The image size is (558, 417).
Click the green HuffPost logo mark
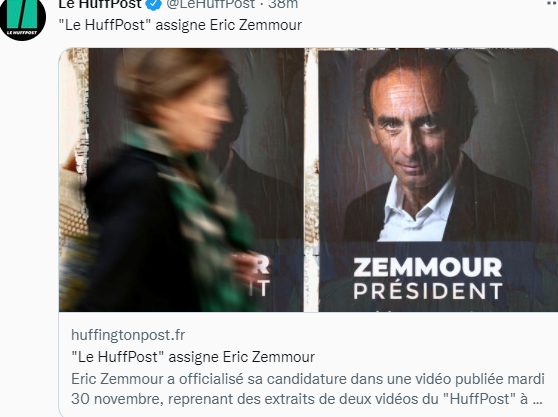(21, 14)
